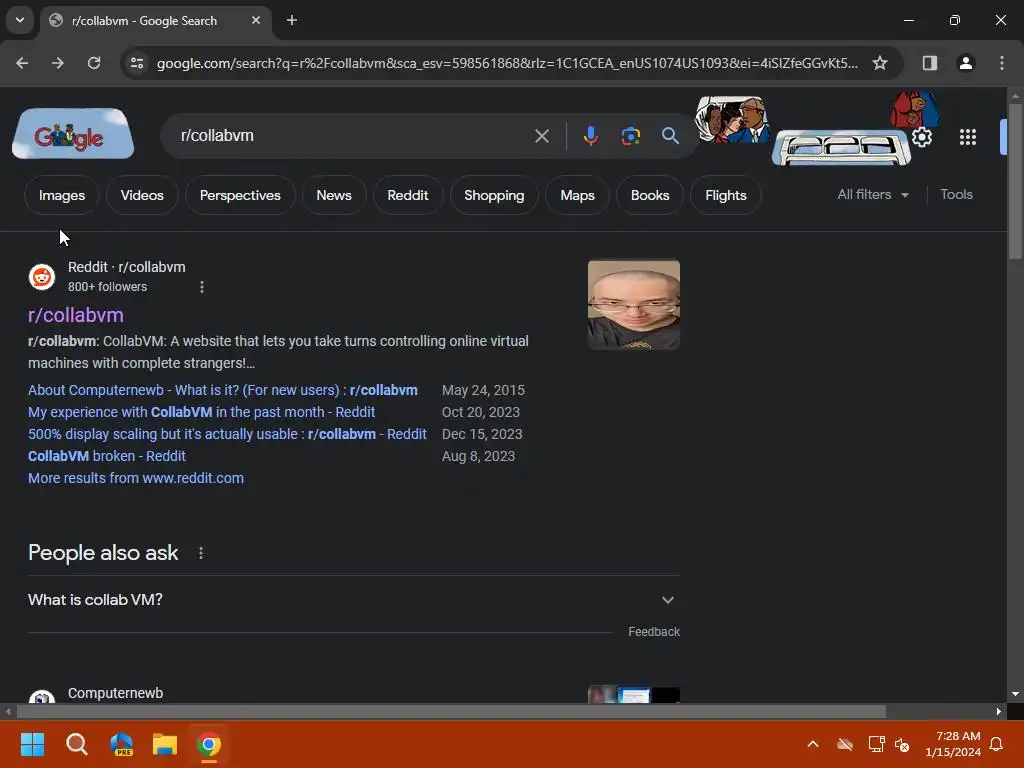1024x768 pixels.
Task: Close the r/collabvm Google Search tab
Action: tap(256, 20)
